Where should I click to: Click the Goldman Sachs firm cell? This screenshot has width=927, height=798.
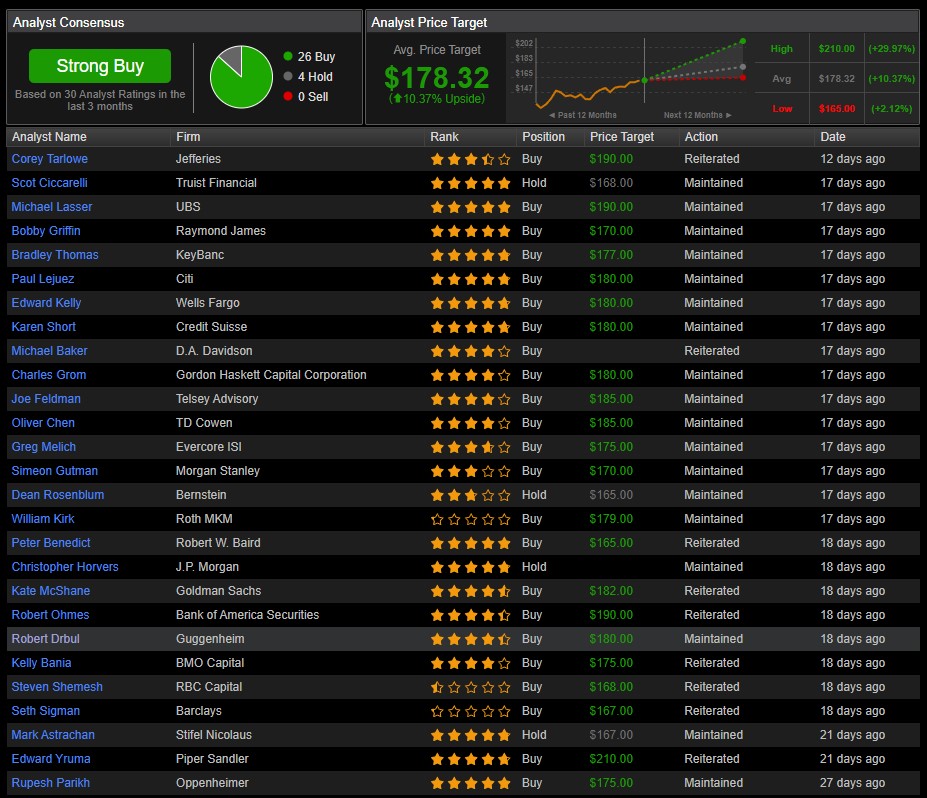(218, 591)
